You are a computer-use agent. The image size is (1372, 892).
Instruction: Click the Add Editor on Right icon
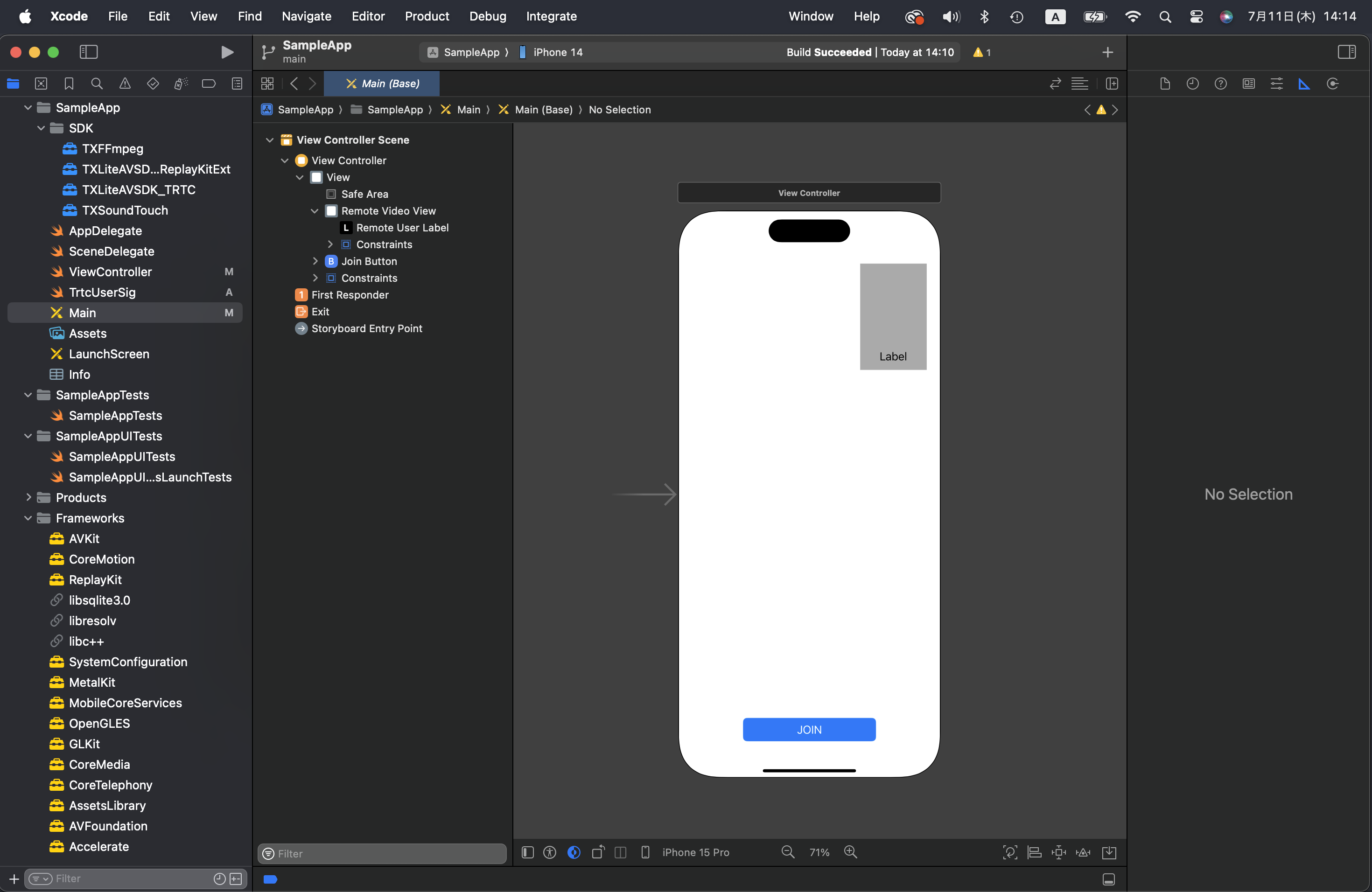coord(1112,84)
